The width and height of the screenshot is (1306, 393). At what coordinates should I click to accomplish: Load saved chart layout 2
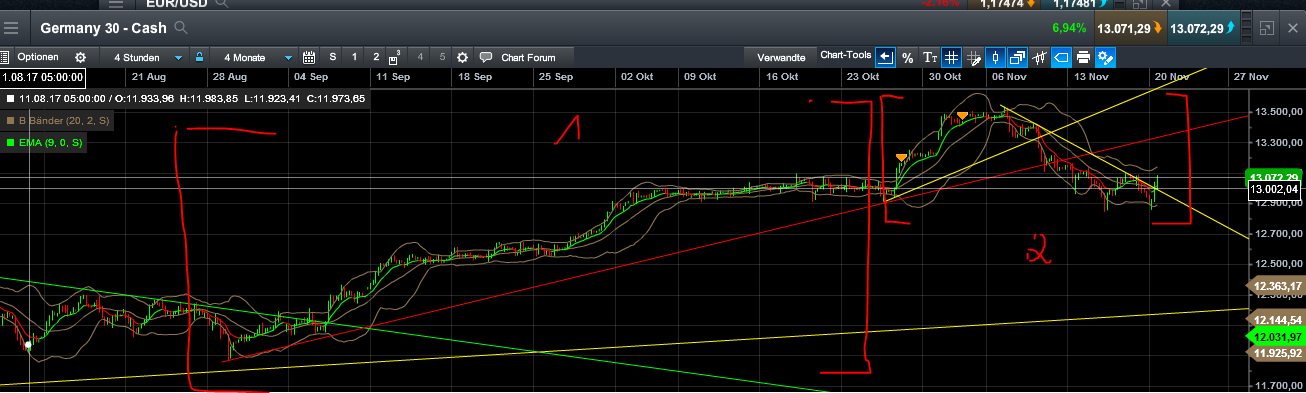[375, 57]
